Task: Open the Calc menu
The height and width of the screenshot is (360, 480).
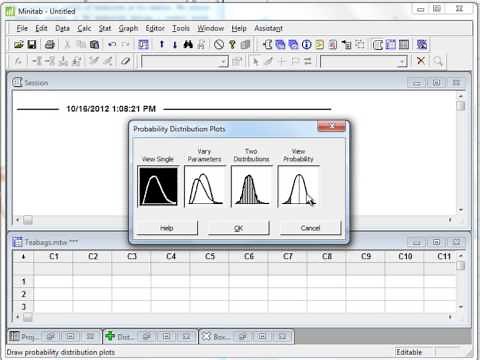Action: [84, 28]
